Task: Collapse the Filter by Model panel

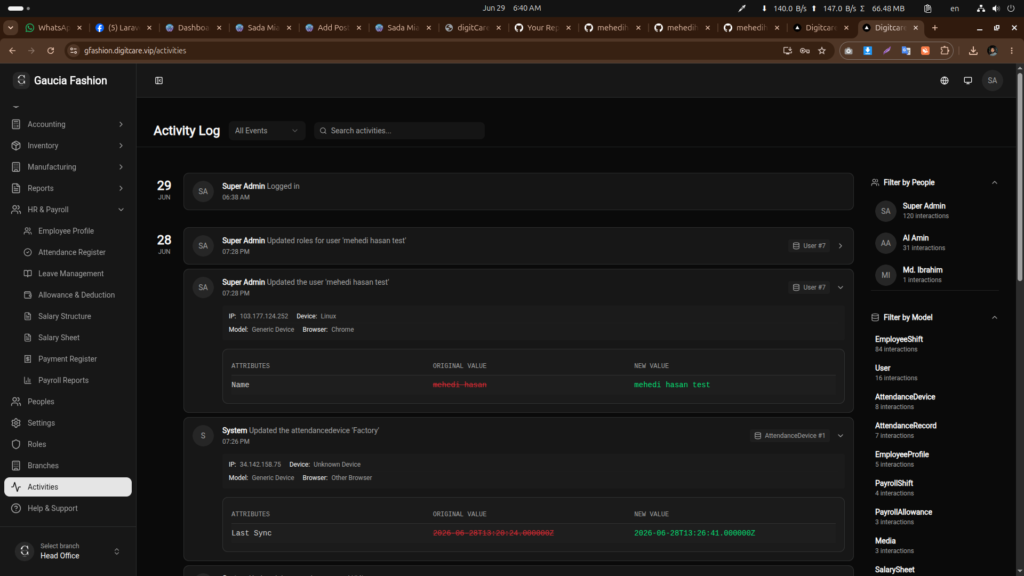Action: (994, 317)
